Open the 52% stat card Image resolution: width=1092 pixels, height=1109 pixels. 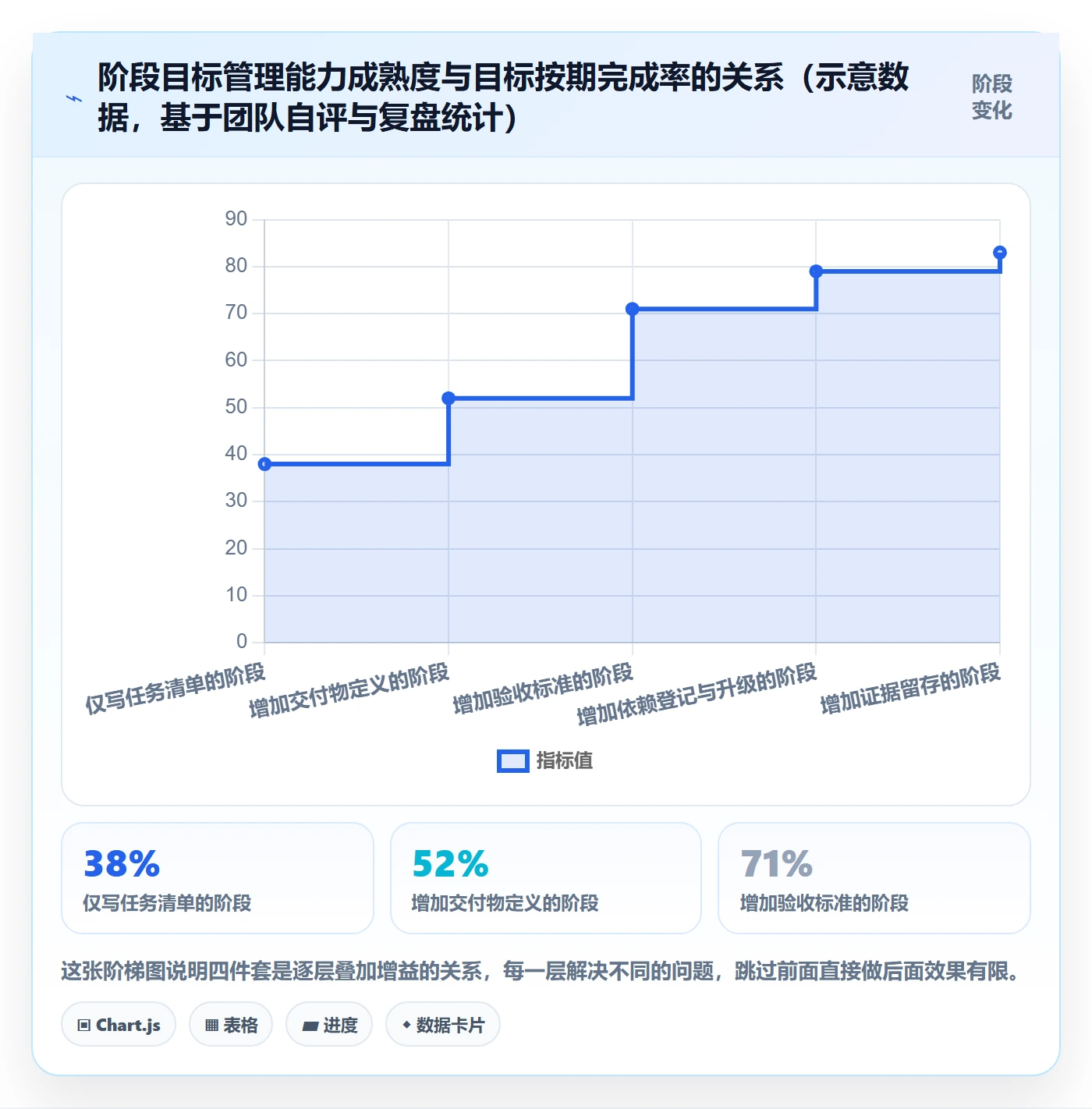click(546, 878)
